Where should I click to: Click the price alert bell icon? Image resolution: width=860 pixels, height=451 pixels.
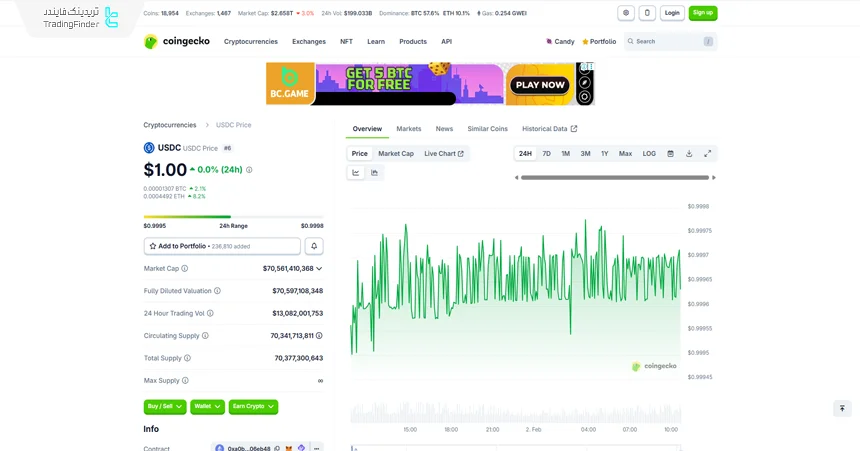pyautogui.click(x=314, y=246)
